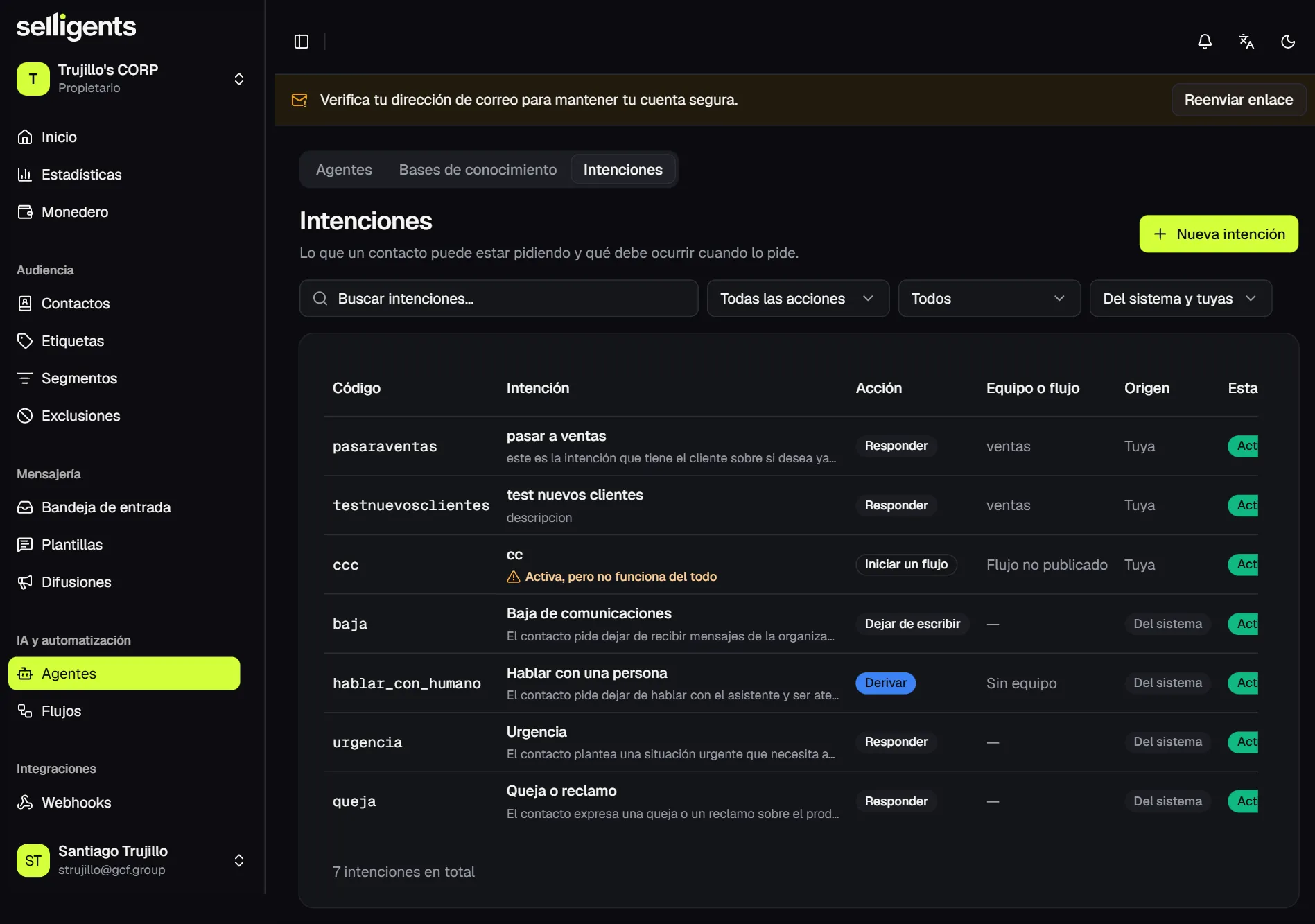
Task: Open the testnuevosclientes code cell
Action: [x=411, y=505]
